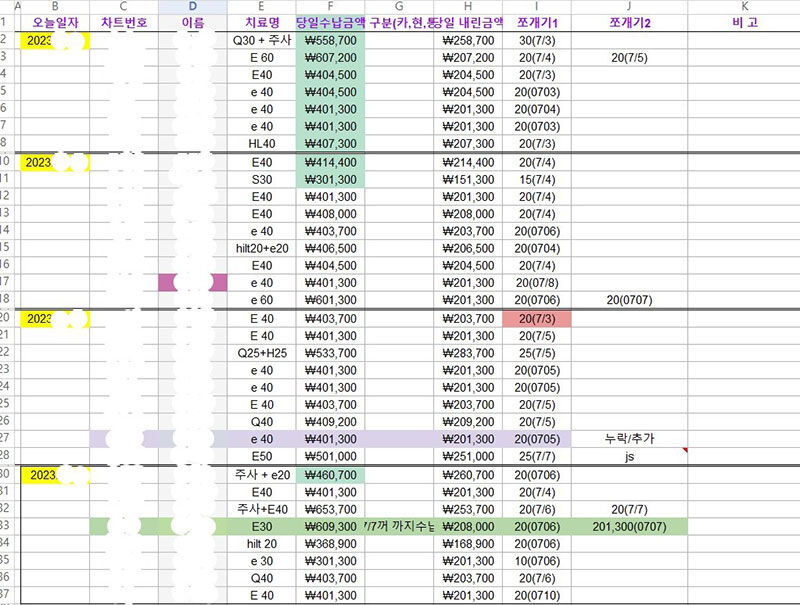Select the red highlighted 20(7/3) cell
The image size is (800, 605).
tap(537, 319)
